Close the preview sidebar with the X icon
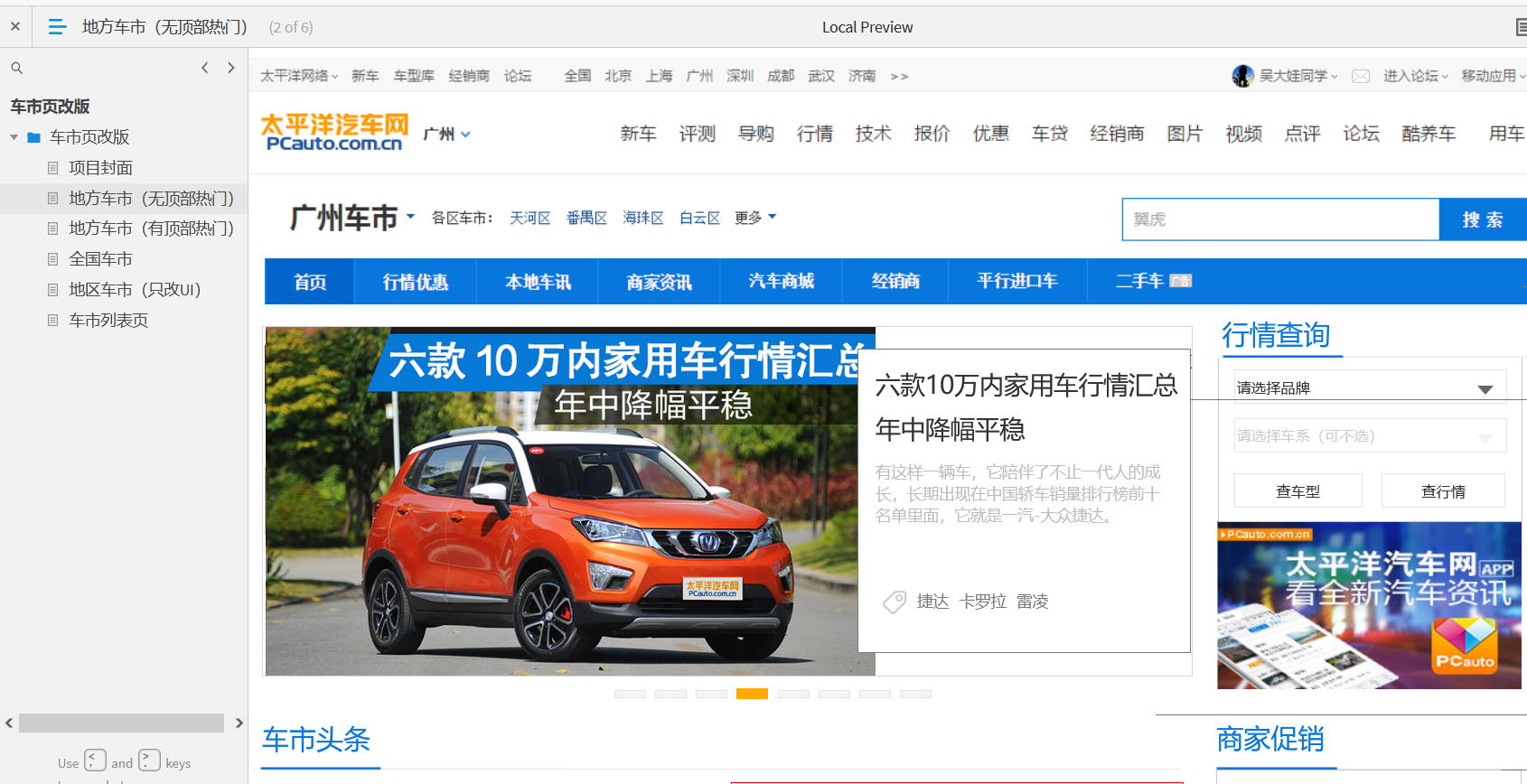 point(15,26)
